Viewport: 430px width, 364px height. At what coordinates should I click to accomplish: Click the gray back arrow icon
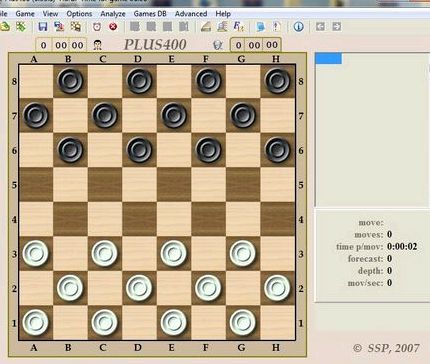[320, 26]
